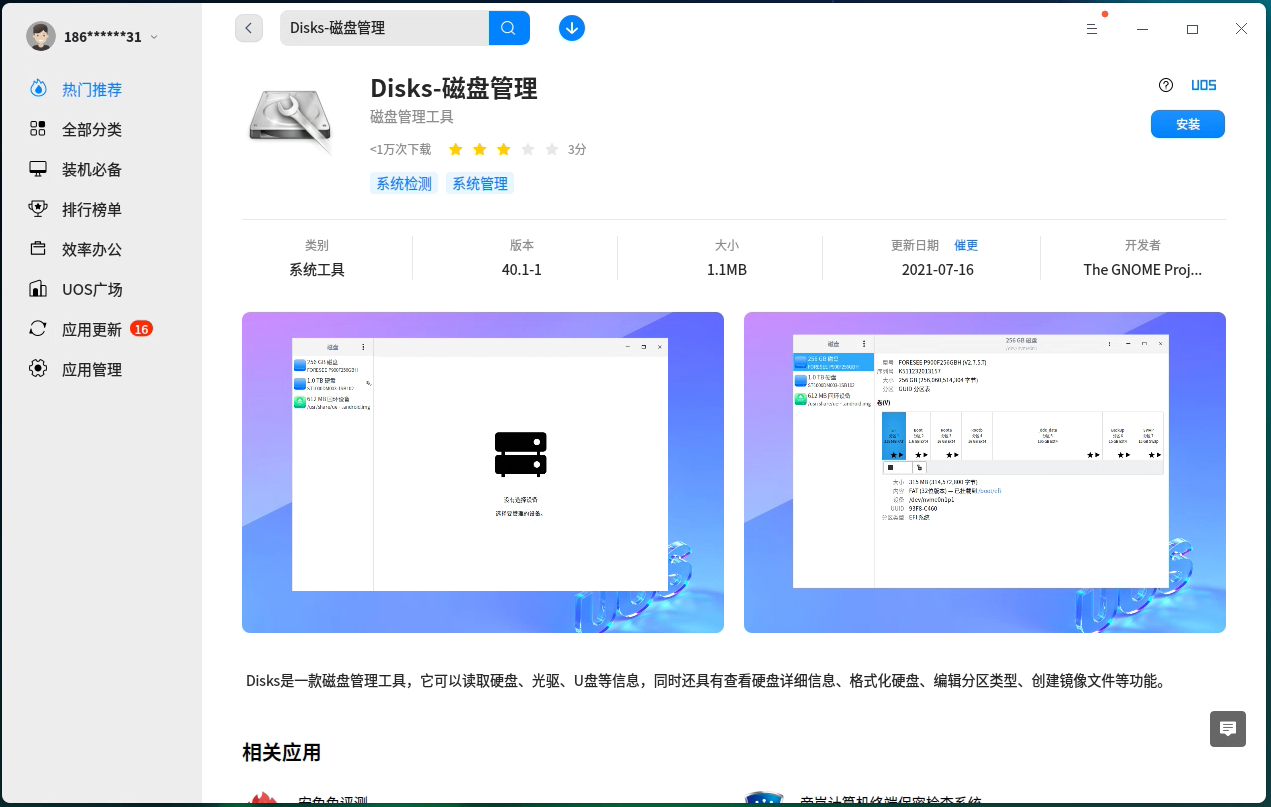This screenshot has height=807, width=1271.
Task: Open the downloads manager icon
Action: [571, 28]
